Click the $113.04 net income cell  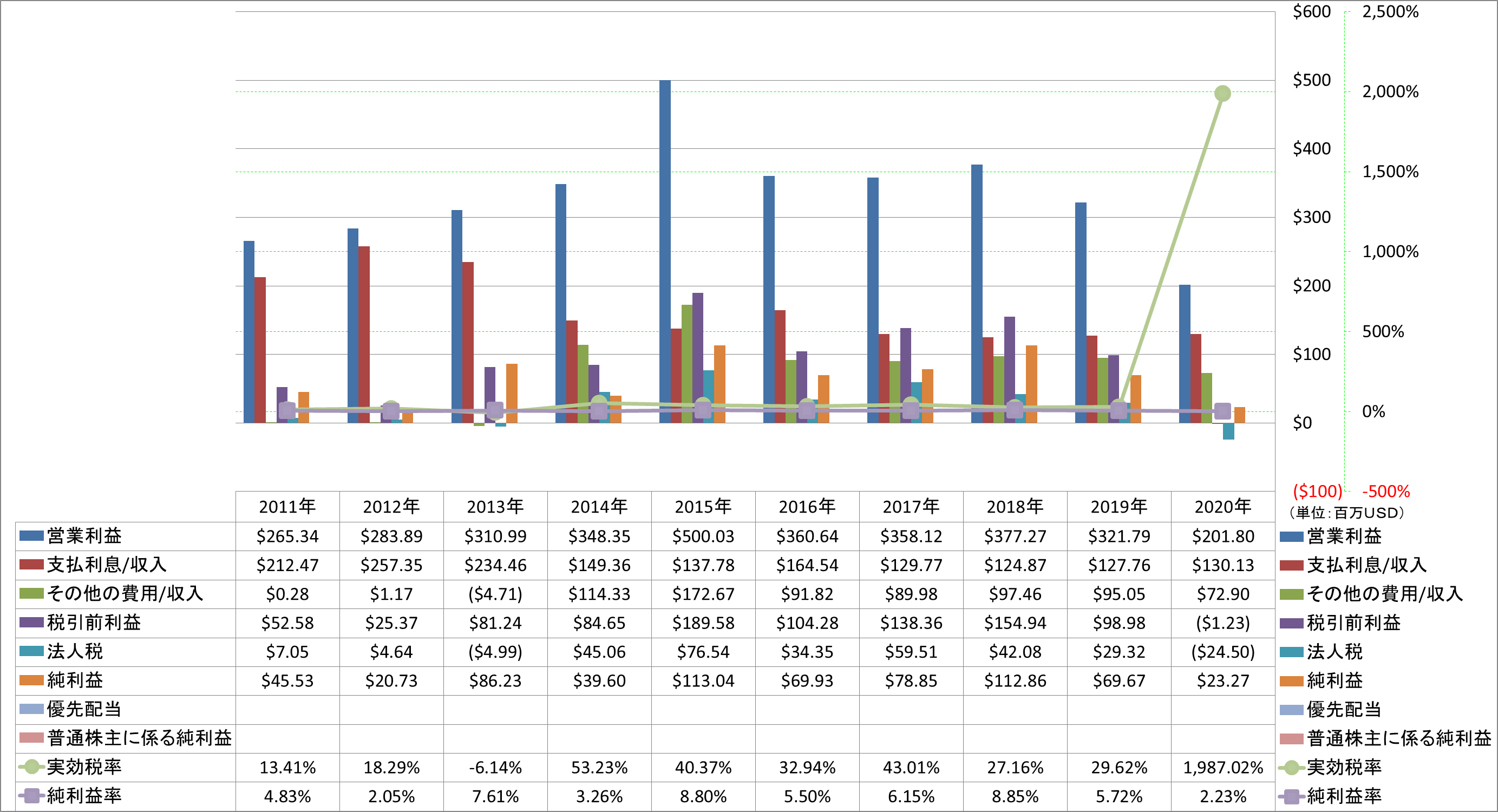[x=703, y=680]
